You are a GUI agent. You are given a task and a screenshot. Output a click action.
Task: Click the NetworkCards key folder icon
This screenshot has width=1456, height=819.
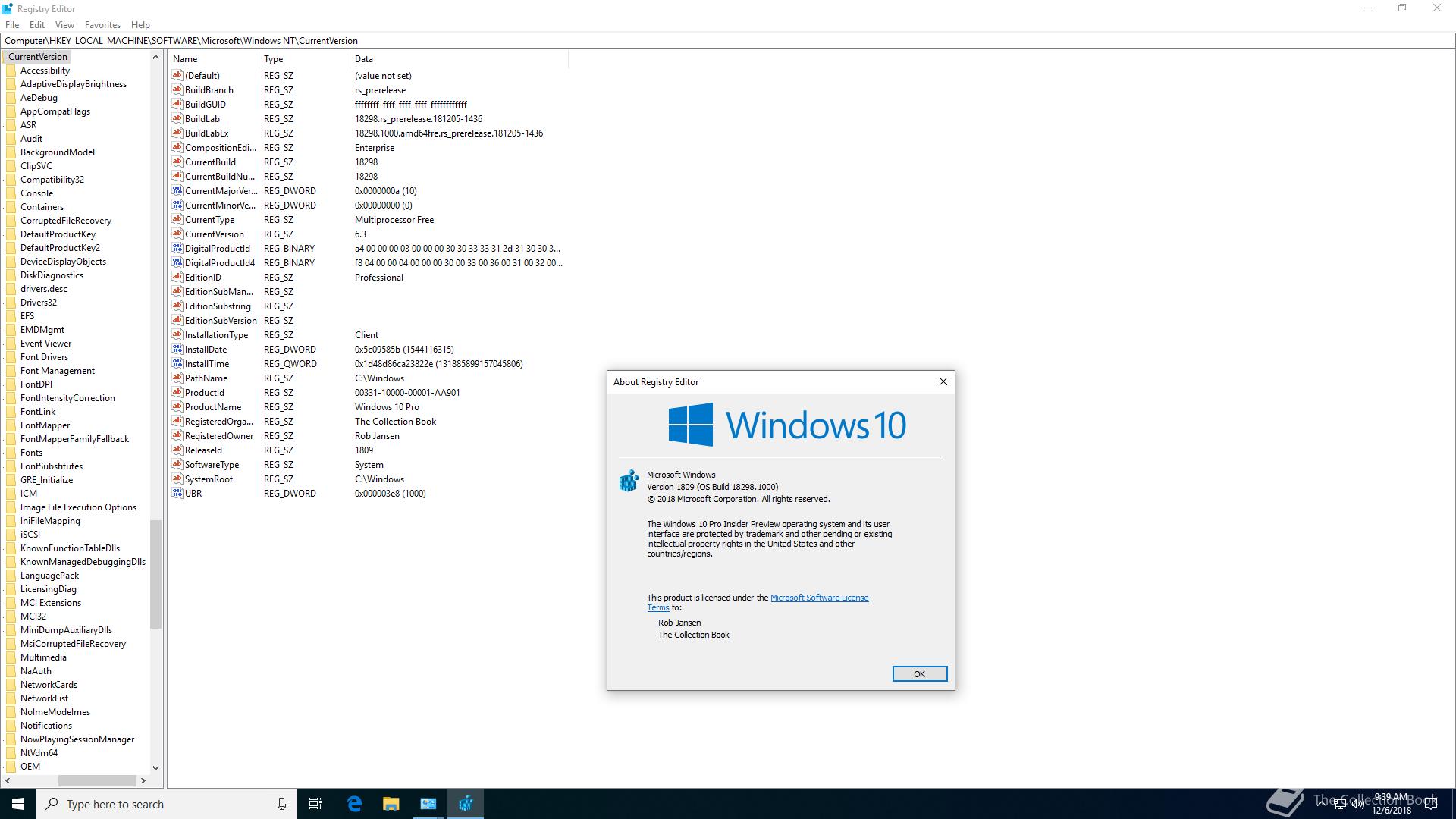tap(11, 685)
